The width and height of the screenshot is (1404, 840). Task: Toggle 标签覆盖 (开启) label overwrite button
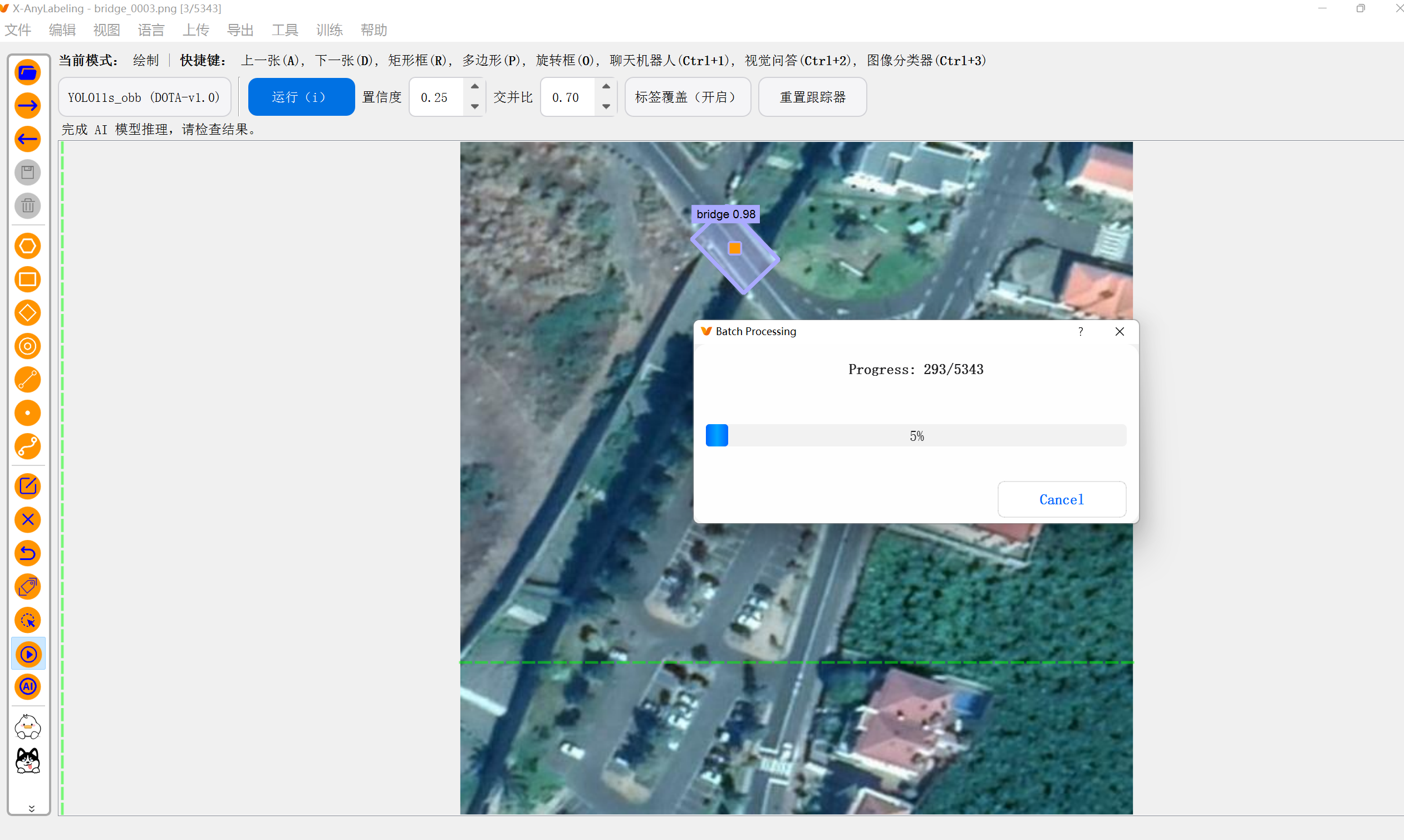coord(687,97)
